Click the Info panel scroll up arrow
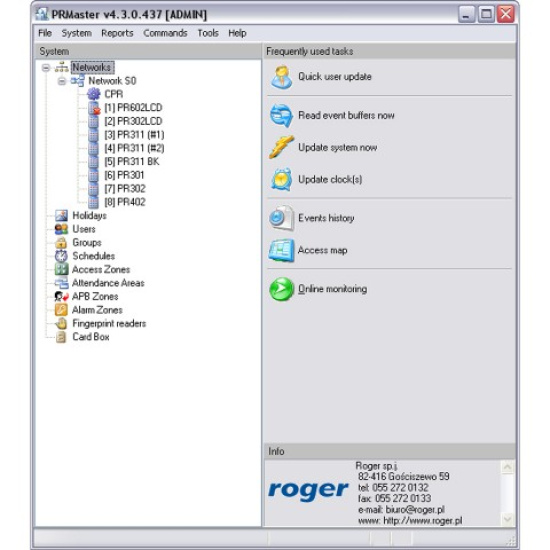This screenshot has height=550, width=550. point(508,467)
